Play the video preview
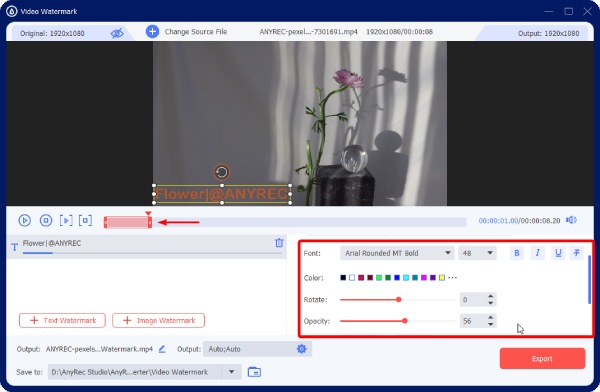This screenshot has width=600, height=392. tap(24, 220)
